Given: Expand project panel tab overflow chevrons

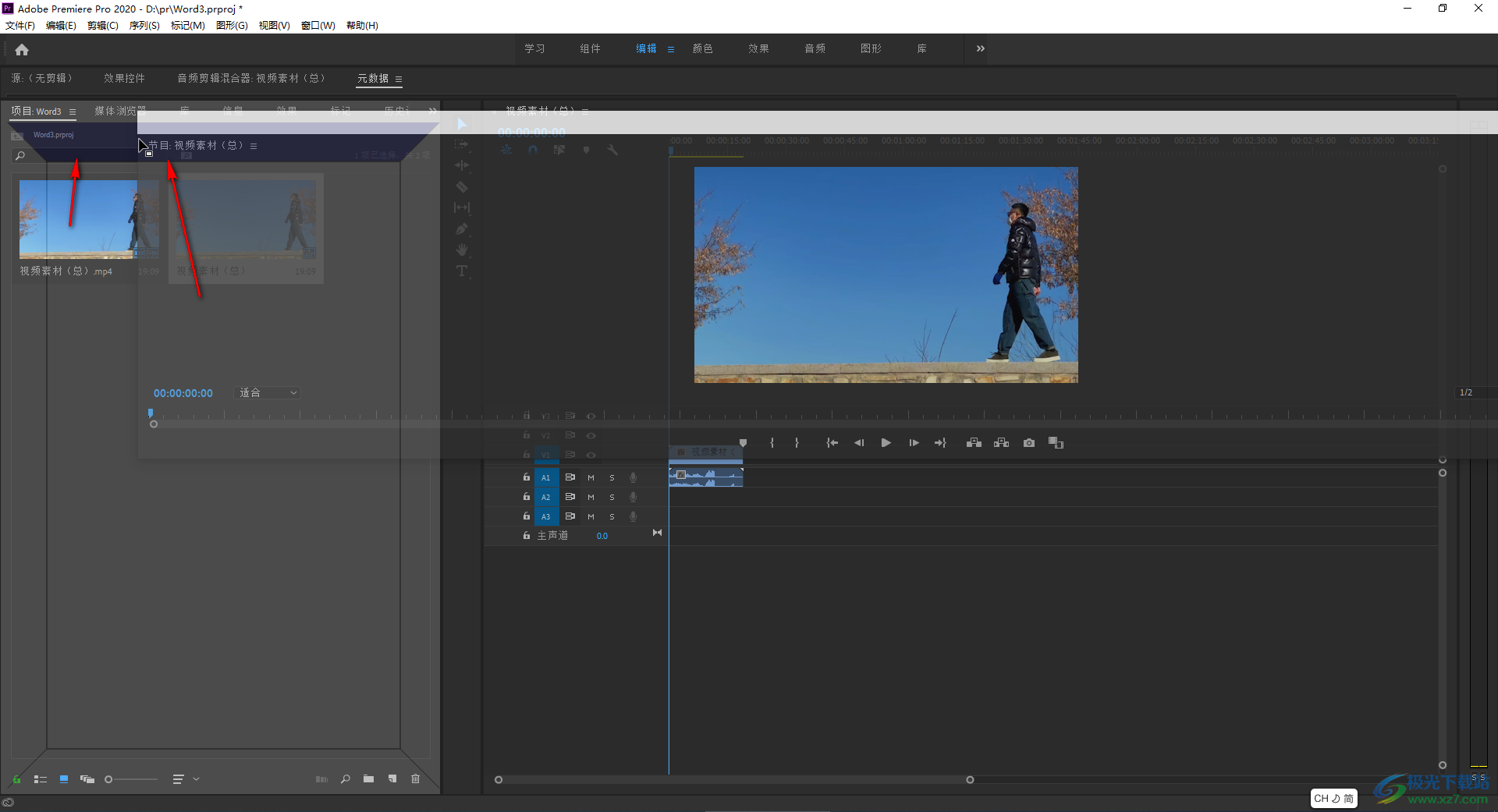Looking at the screenshot, I should pyautogui.click(x=433, y=111).
